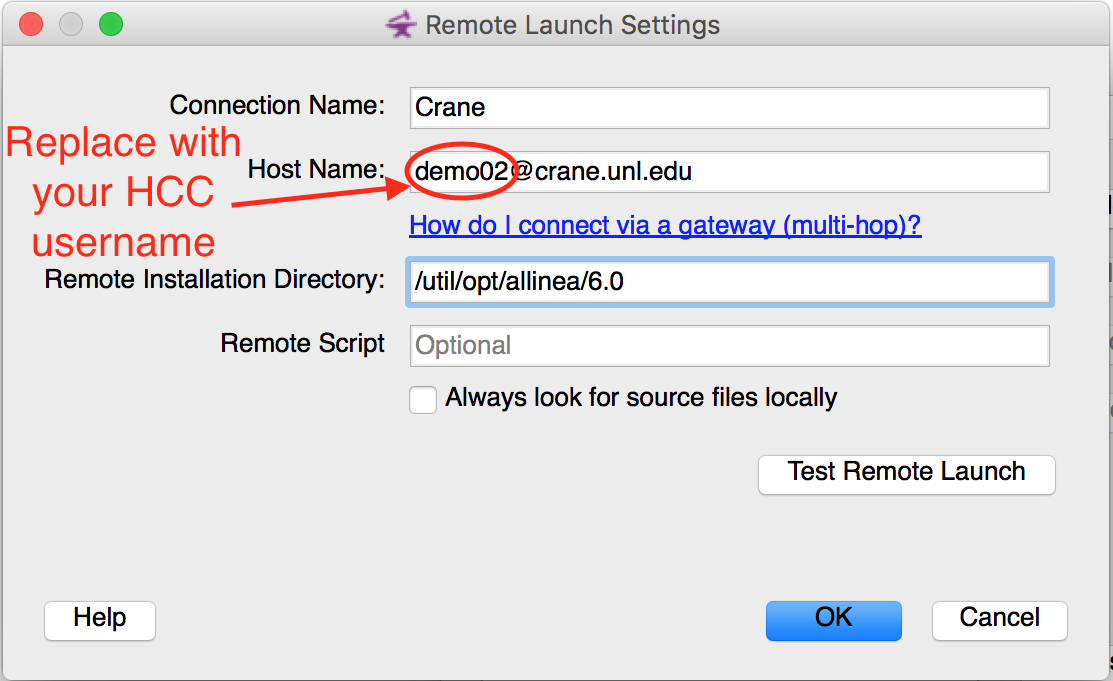Enable Always look for source files locally
Screen dimensions: 1113x681
click(x=423, y=400)
